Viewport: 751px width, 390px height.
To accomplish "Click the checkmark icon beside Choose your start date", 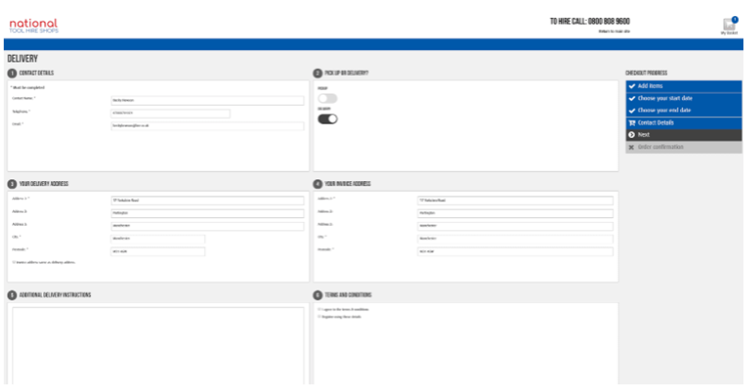I will 632,98.
